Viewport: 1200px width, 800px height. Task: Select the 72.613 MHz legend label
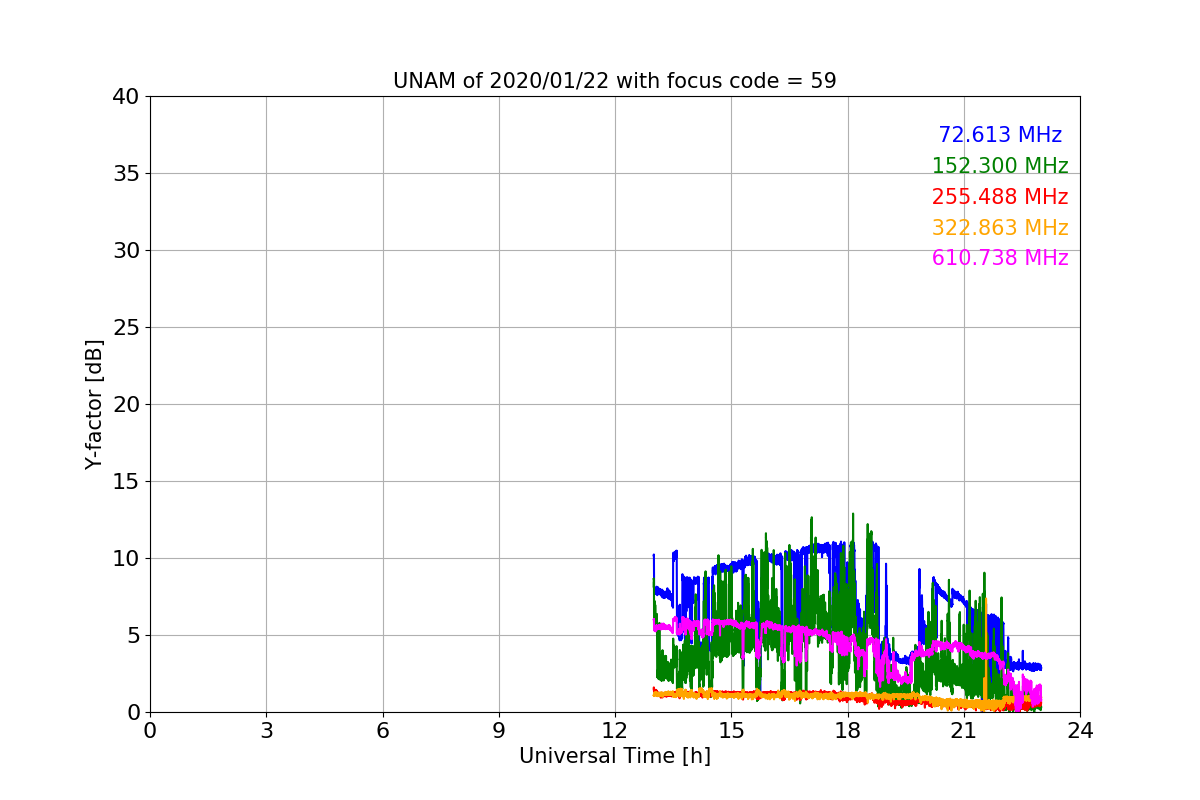[x=1000, y=135]
